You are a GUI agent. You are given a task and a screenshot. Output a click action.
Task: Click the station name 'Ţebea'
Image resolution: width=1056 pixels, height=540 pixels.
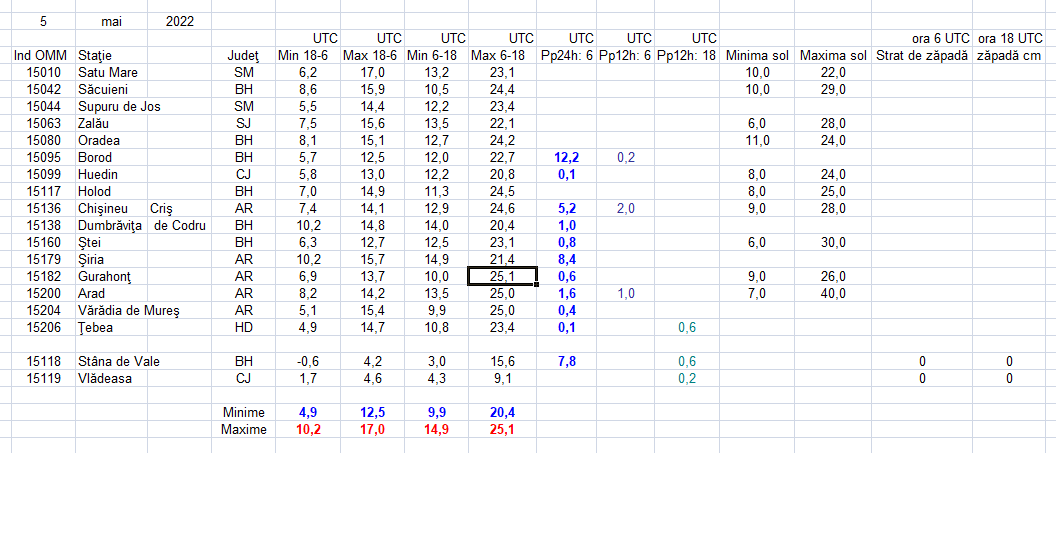pos(95,328)
